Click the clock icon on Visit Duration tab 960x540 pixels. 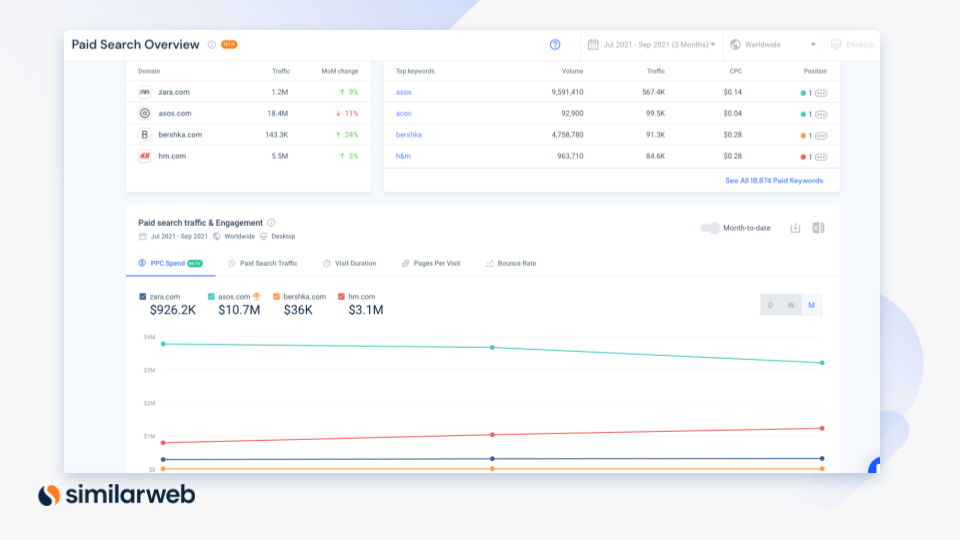[x=326, y=264]
